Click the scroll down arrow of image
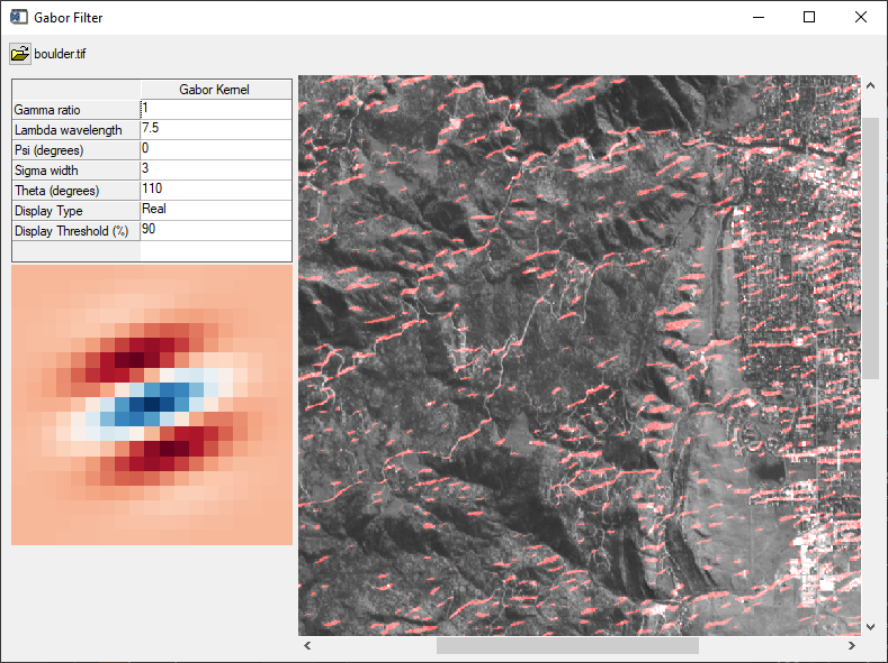The height and width of the screenshot is (663, 888). tap(870, 626)
